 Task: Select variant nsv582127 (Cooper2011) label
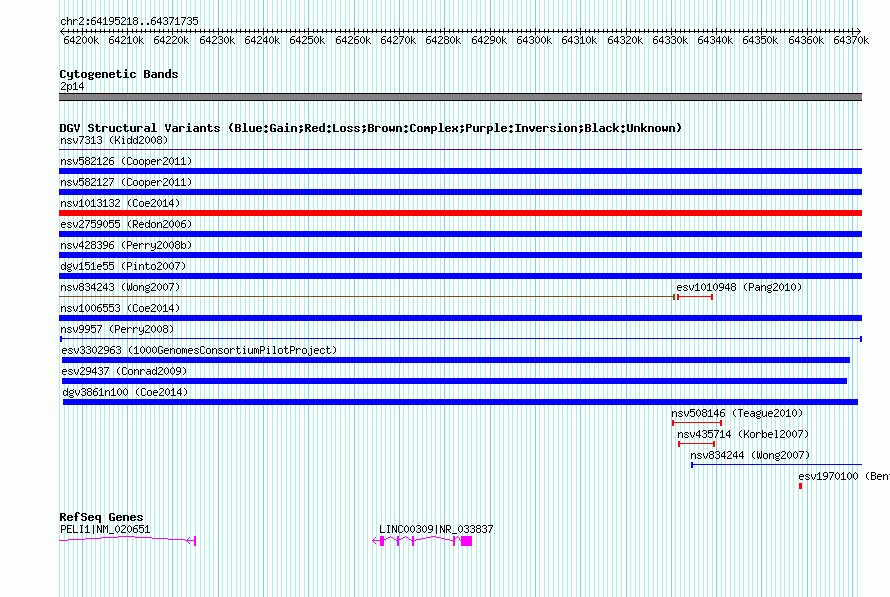pyautogui.click(x=126, y=182)
